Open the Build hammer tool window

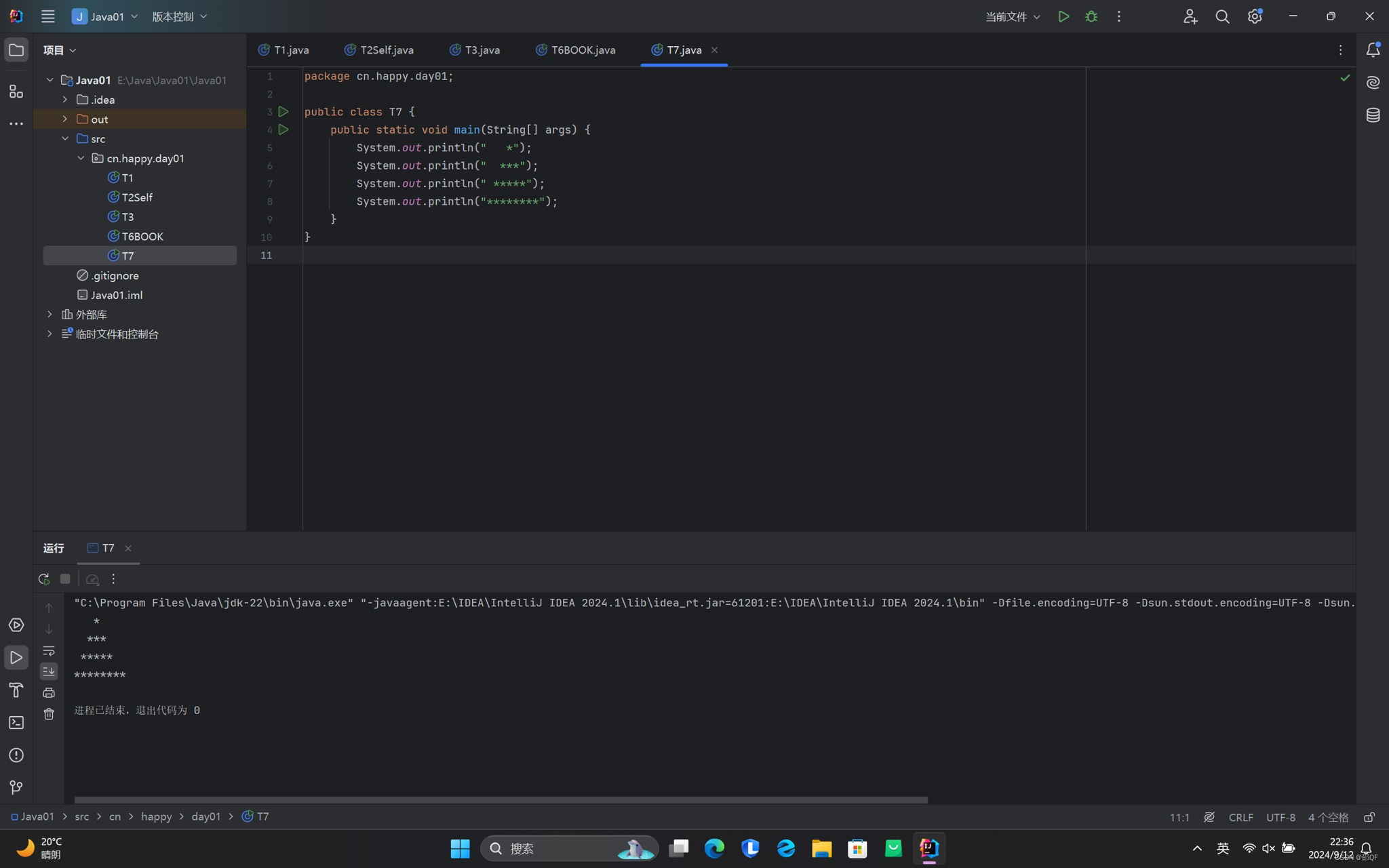16,690
